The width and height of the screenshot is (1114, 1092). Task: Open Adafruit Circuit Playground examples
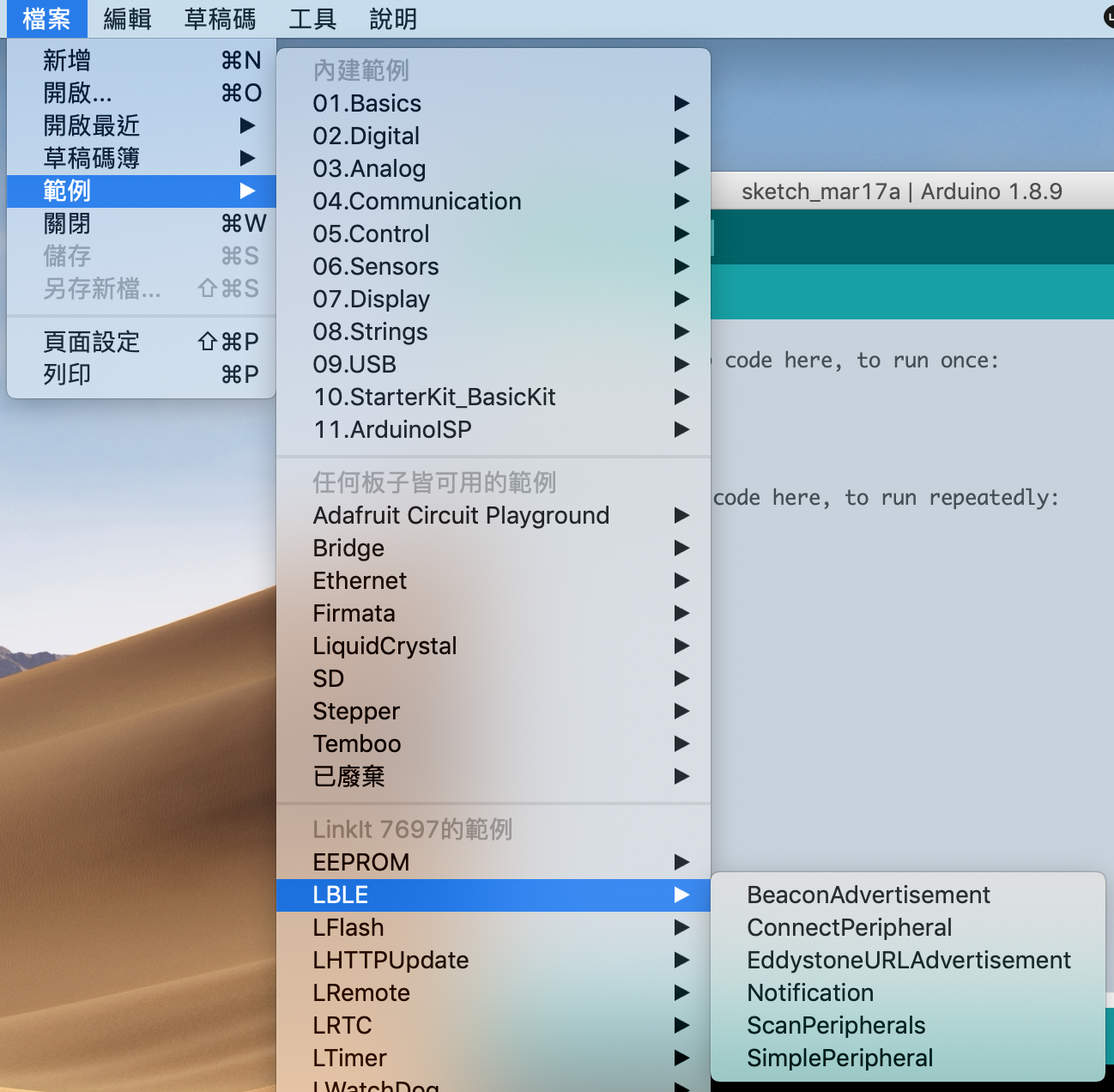(493, 515)
